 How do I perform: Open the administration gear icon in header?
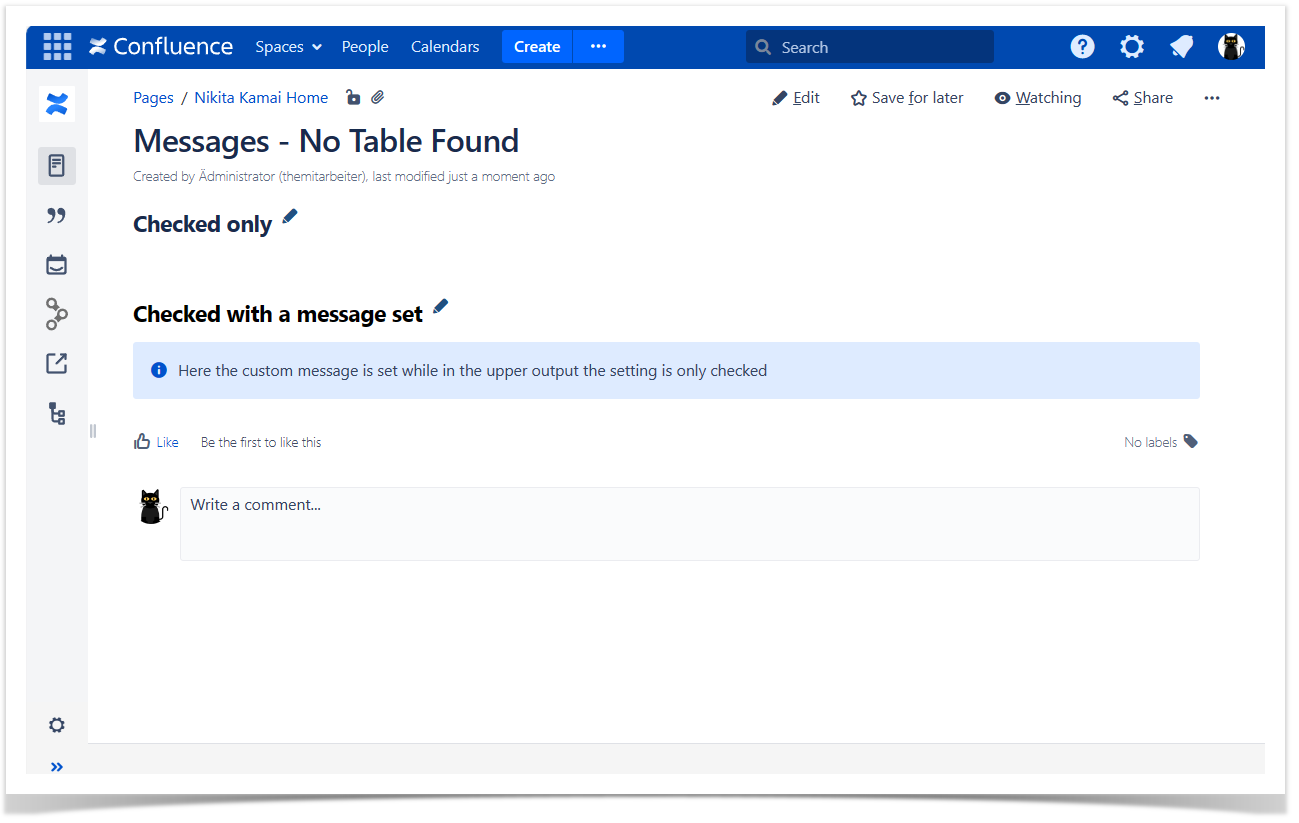pos(1132,47)
